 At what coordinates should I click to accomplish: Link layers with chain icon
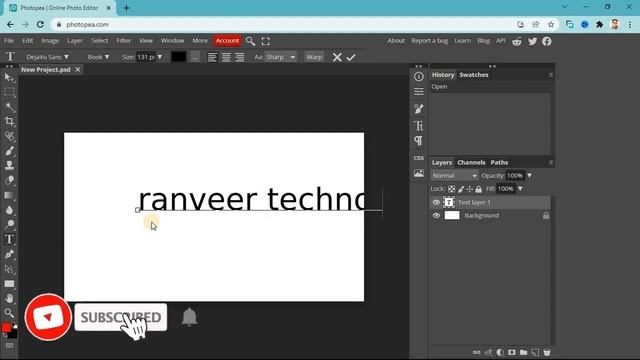476,352
